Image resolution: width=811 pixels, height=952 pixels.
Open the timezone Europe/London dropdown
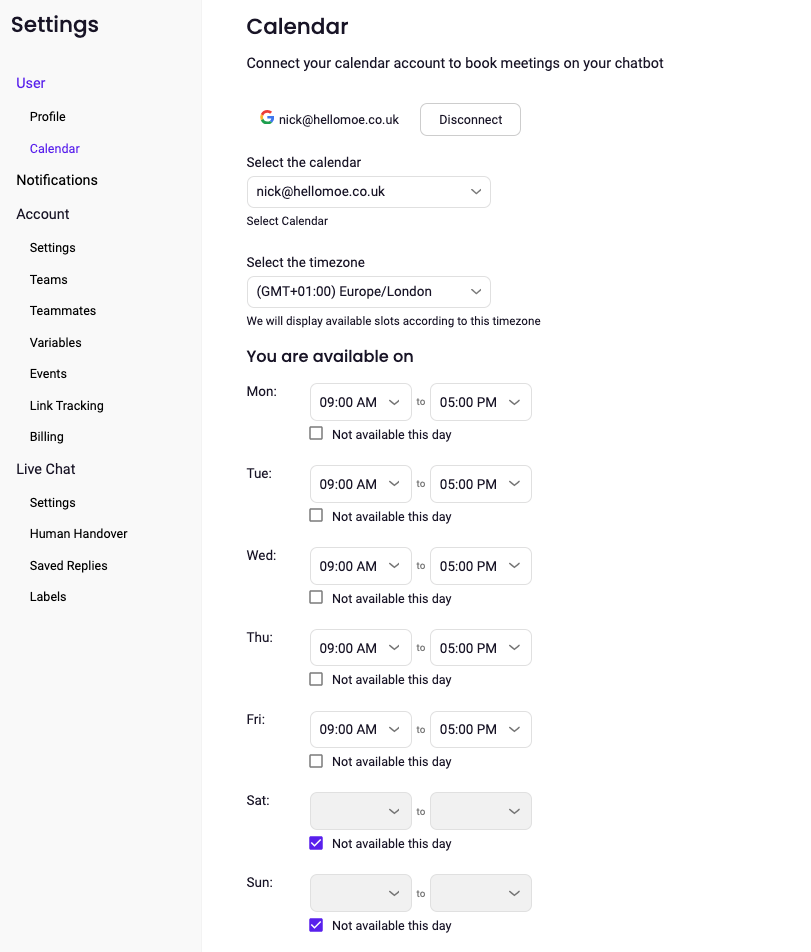point(368,292)
